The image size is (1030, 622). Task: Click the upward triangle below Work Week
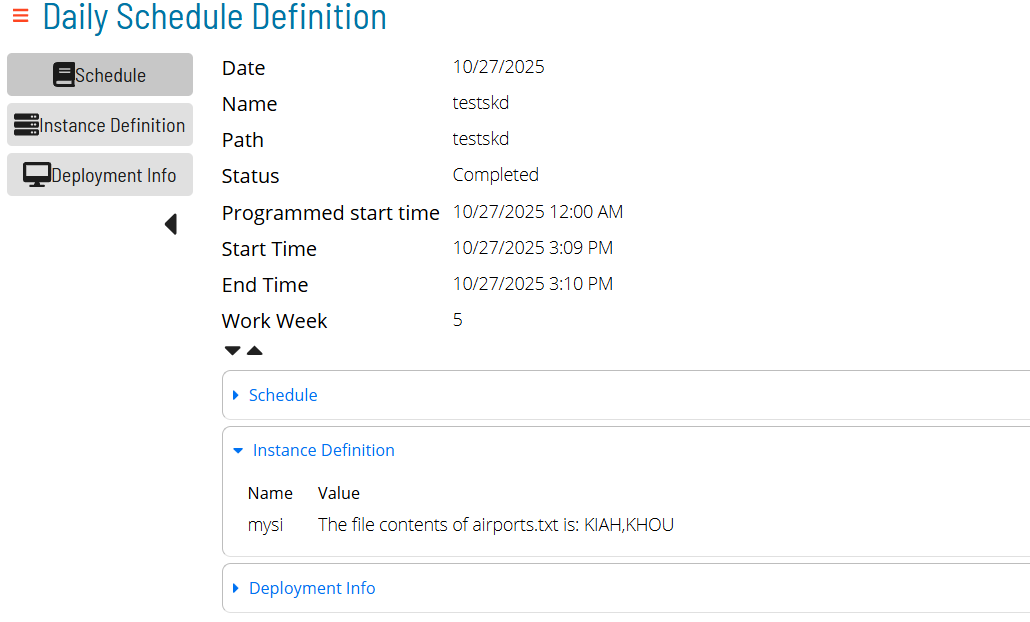click(255, 350)
